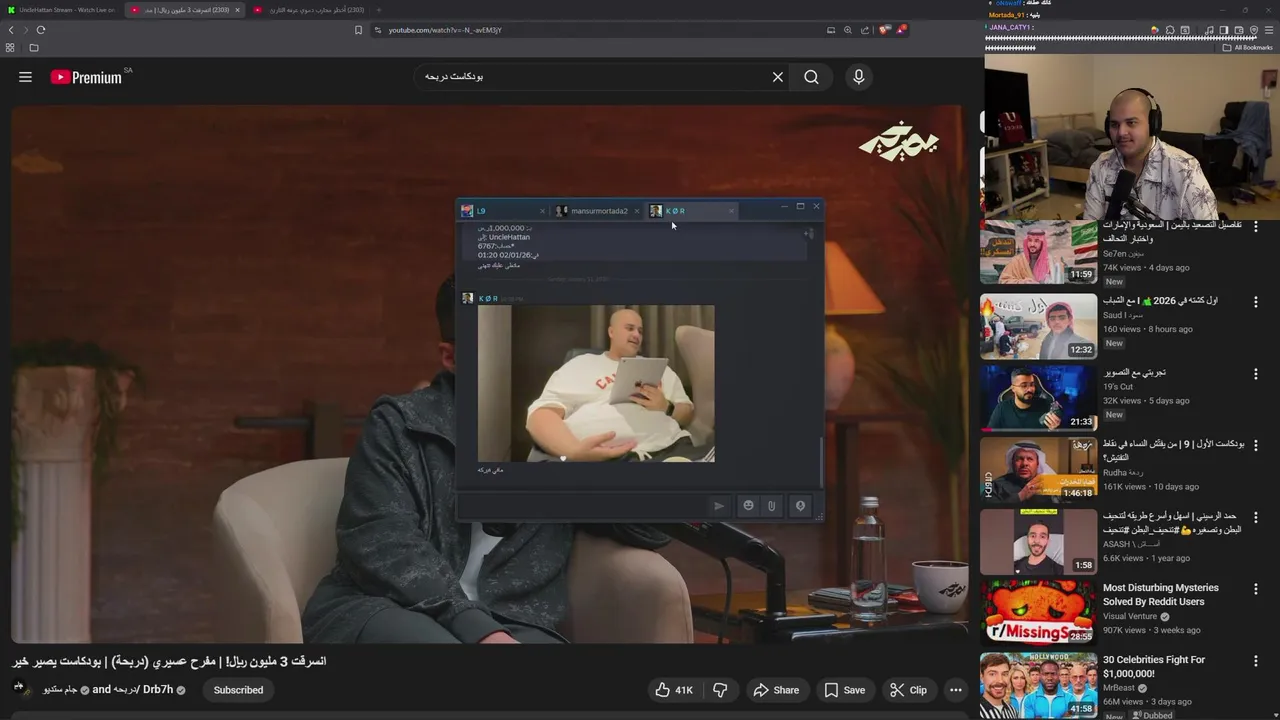Open the Subscribed button options

click(238, 690)
